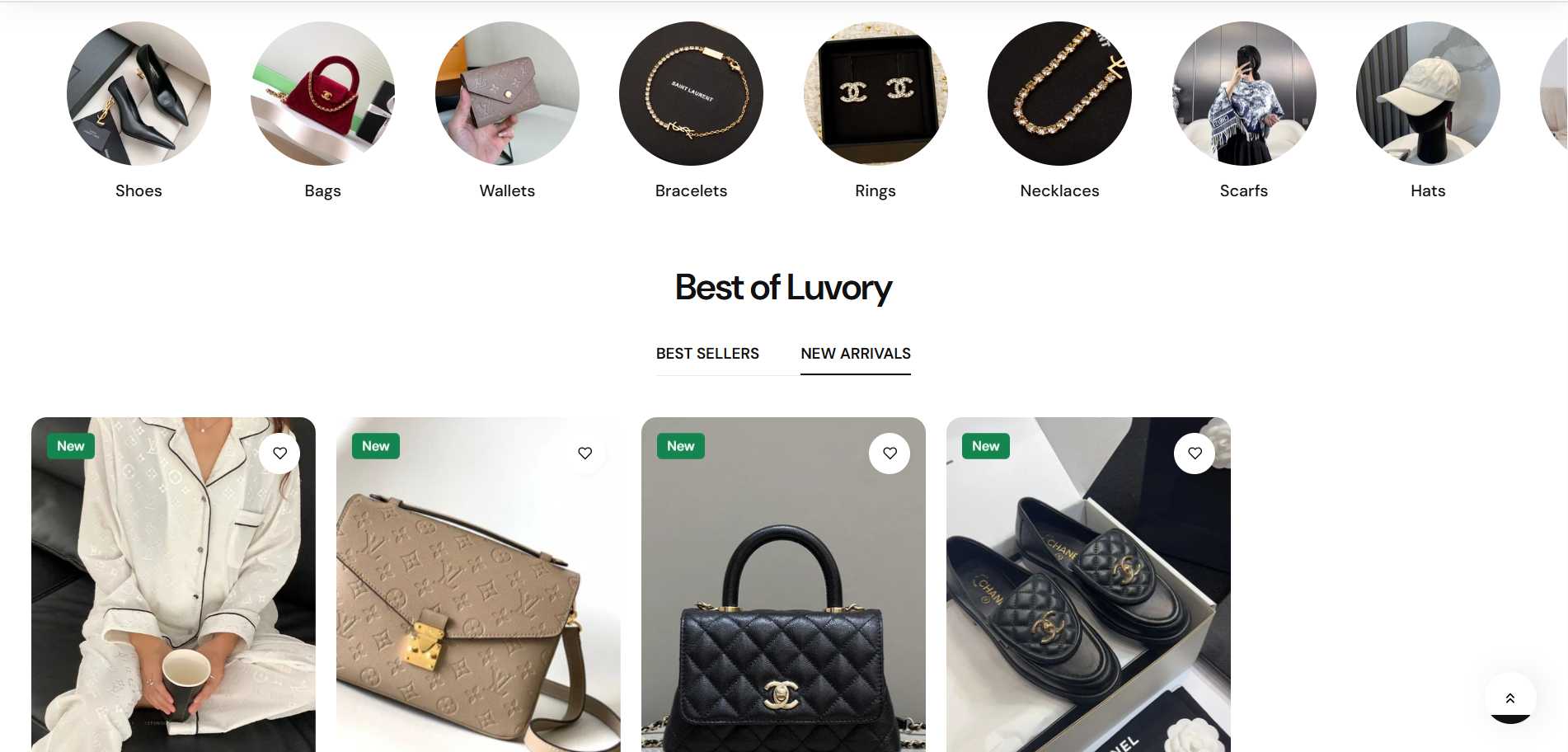The width and height of the screenshot is (1568, 752).
Task: Open the Shoes category circle image
Action: point(138,93)
